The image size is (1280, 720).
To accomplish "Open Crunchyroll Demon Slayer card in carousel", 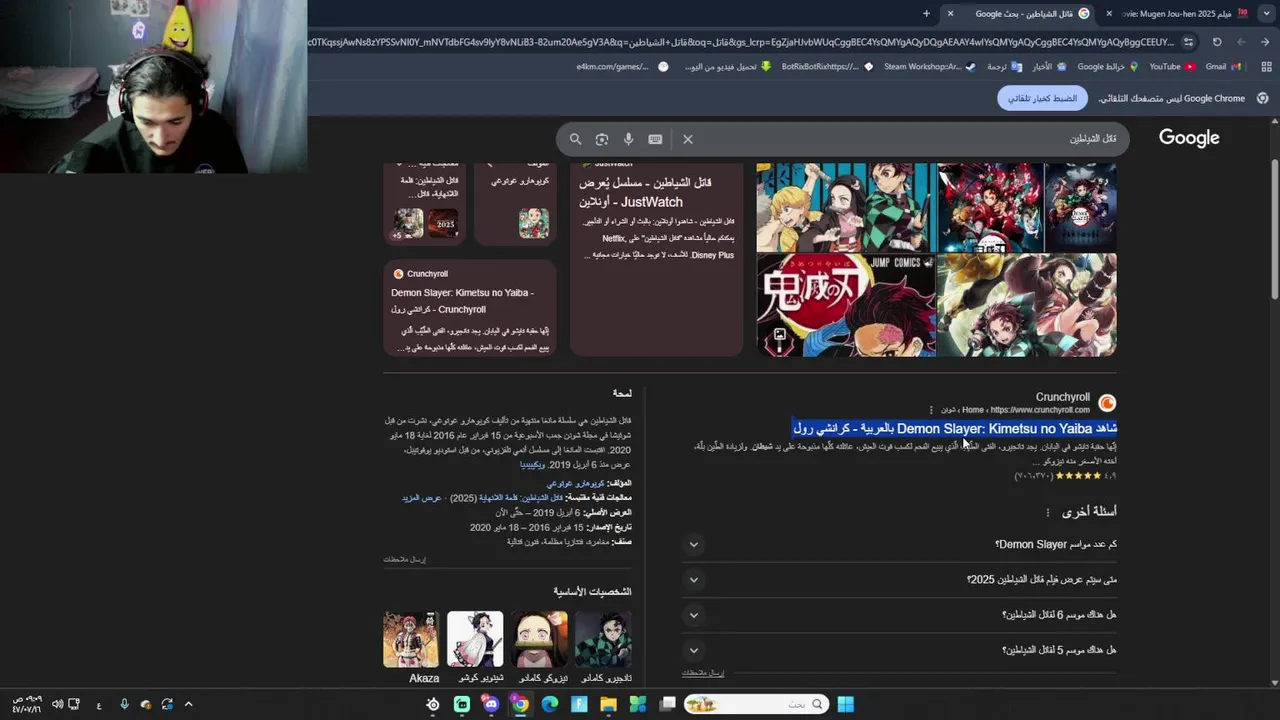I will point(470,308).
